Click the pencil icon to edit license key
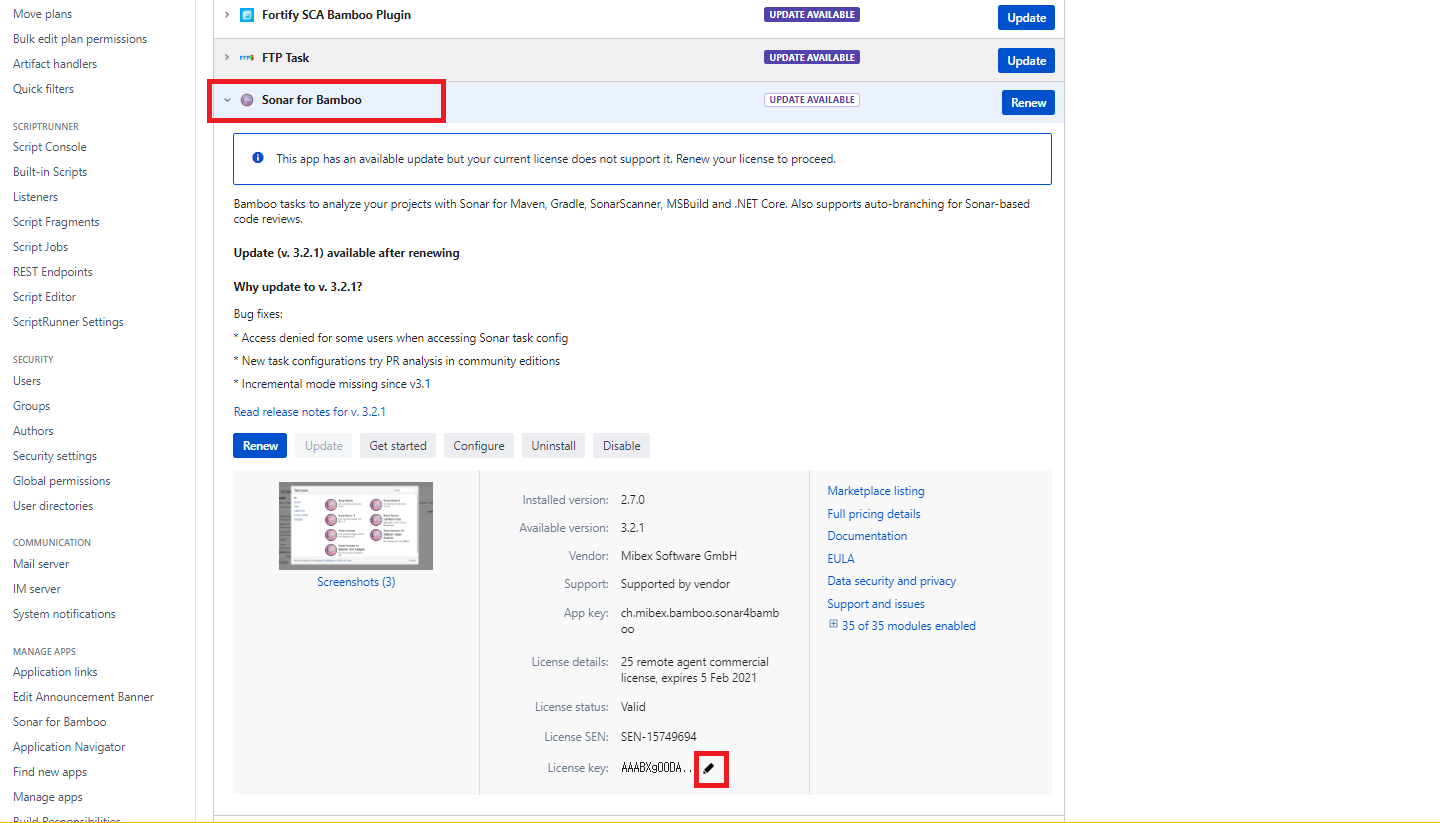This screenshot has width=1440, height=823. 709,768
